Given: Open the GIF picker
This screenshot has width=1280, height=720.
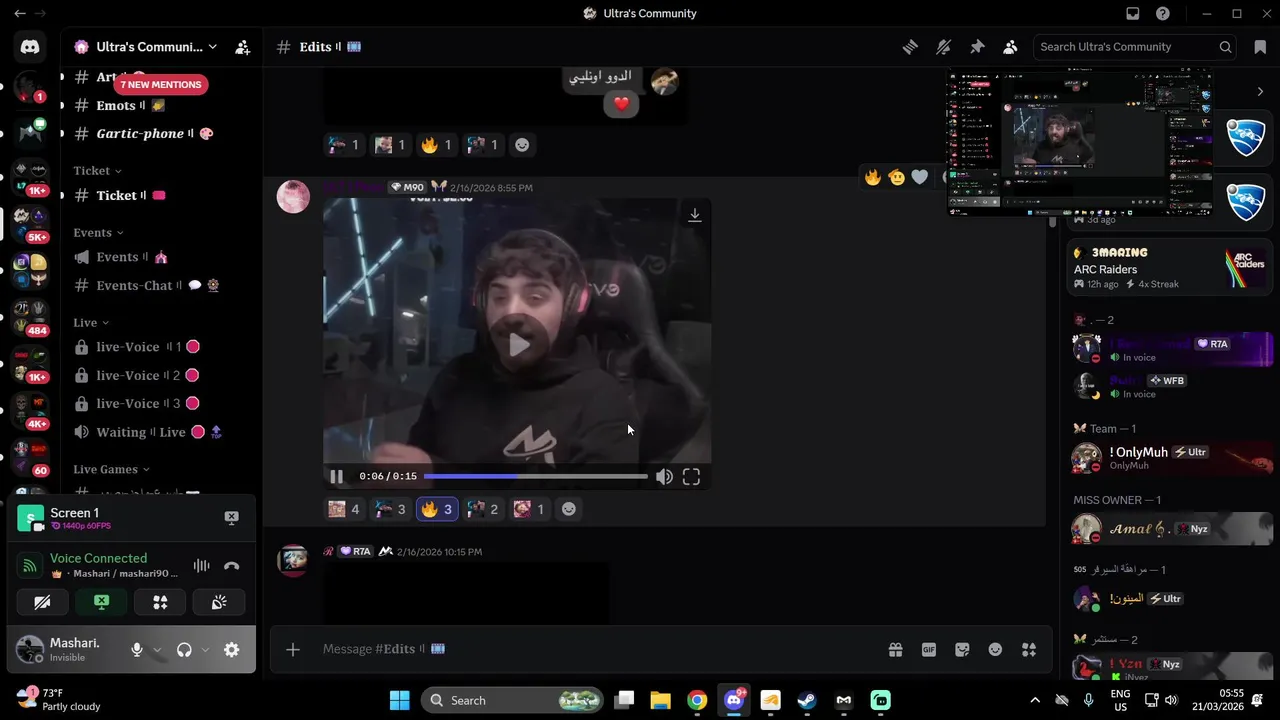Looking at the screenshot, I should pos(929,650).
